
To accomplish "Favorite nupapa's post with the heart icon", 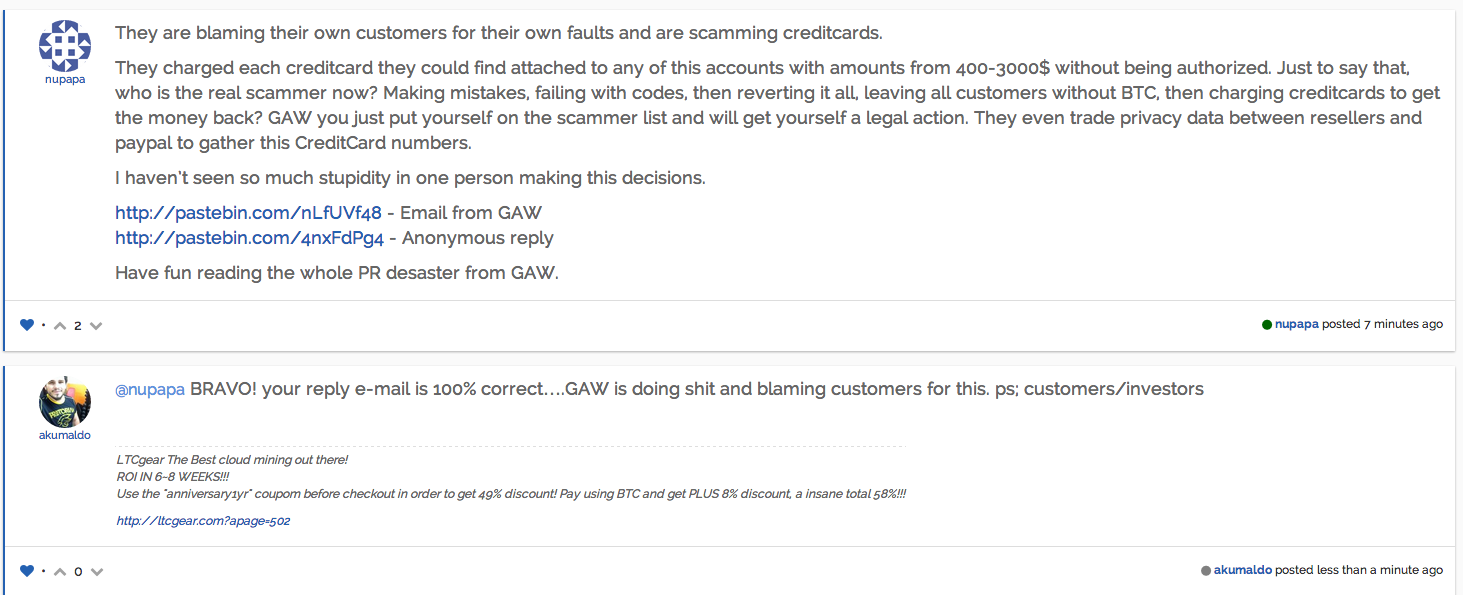I will pos(27,325).
